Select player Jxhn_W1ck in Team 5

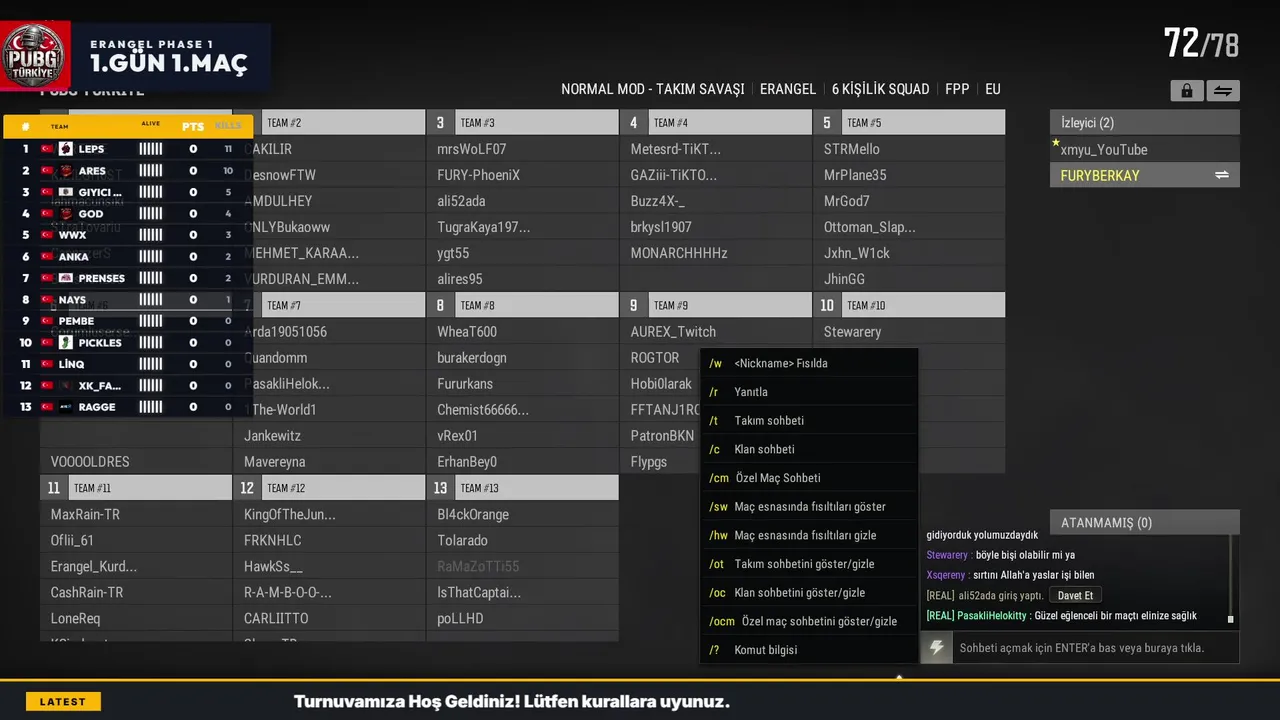click(909, 253)
